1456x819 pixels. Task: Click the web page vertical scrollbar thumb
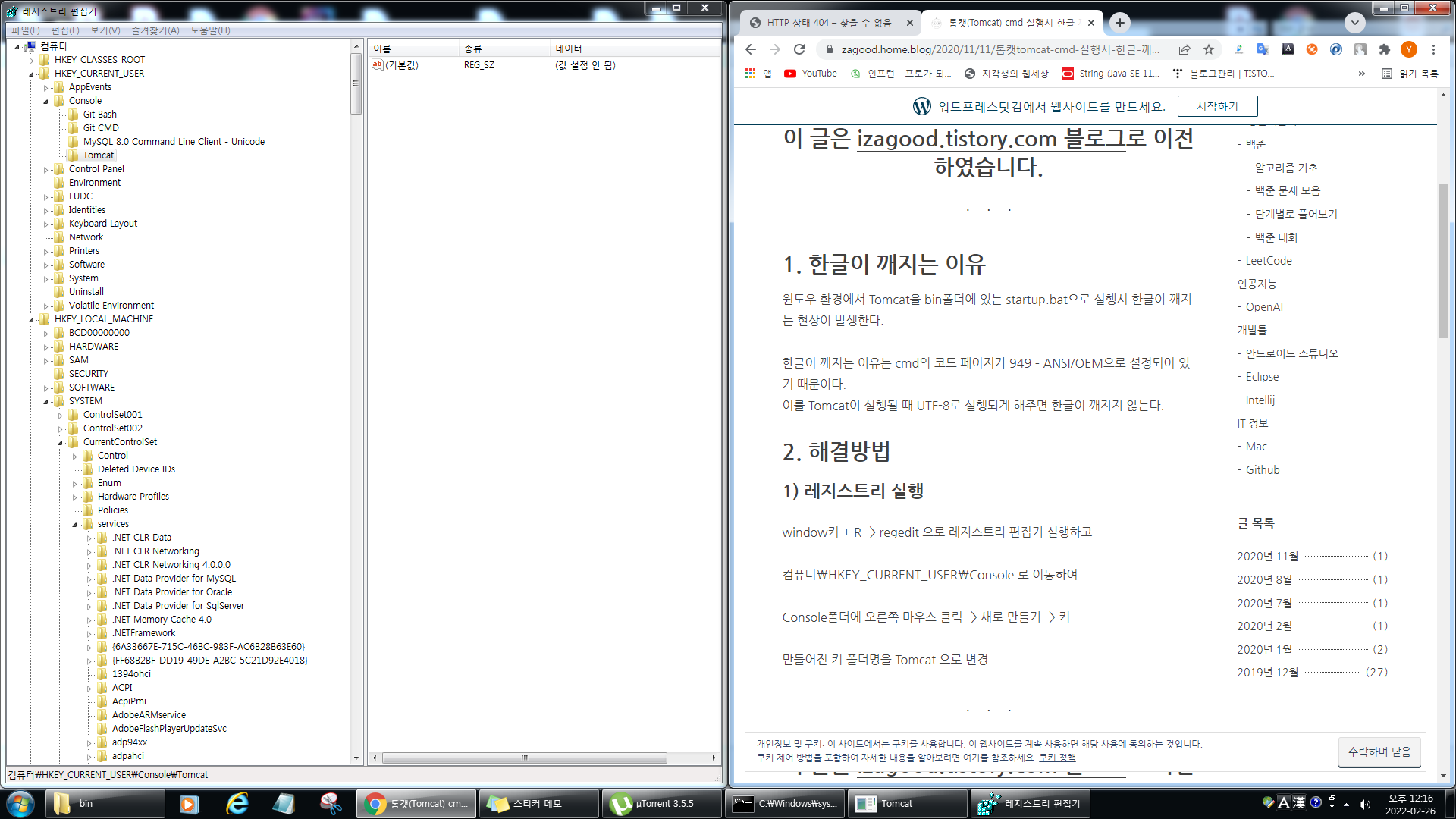click(1442, 262)
